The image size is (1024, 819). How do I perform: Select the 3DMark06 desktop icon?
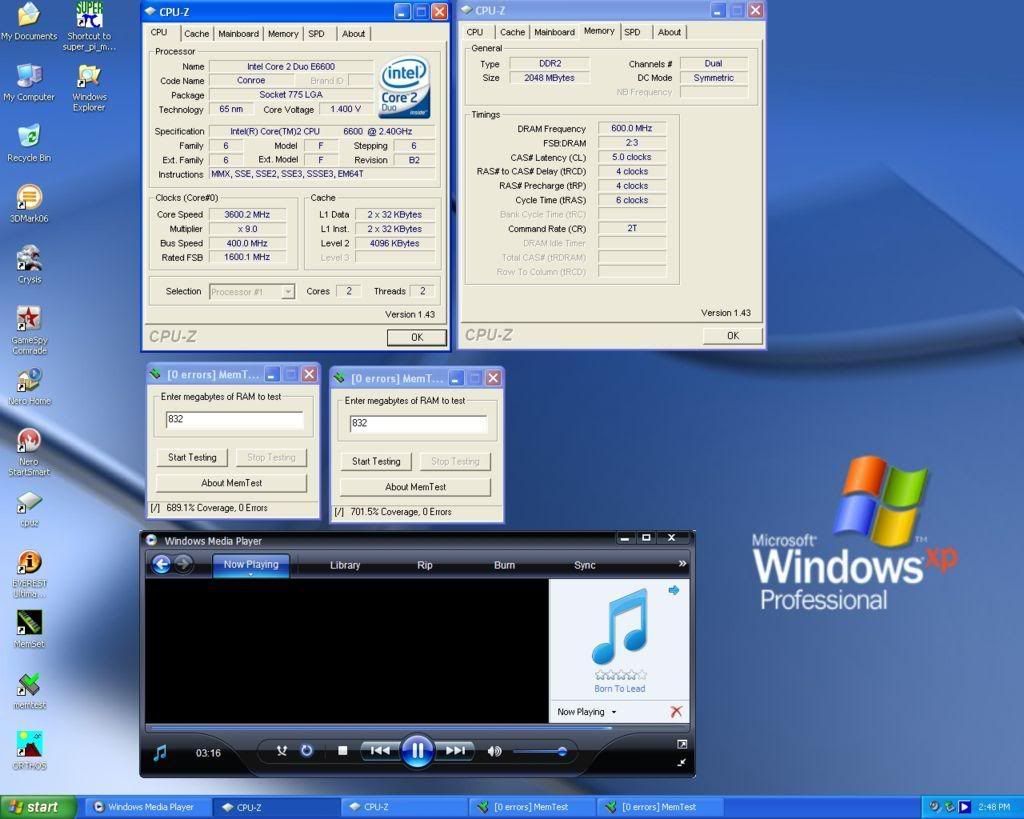tap(29, 204)
